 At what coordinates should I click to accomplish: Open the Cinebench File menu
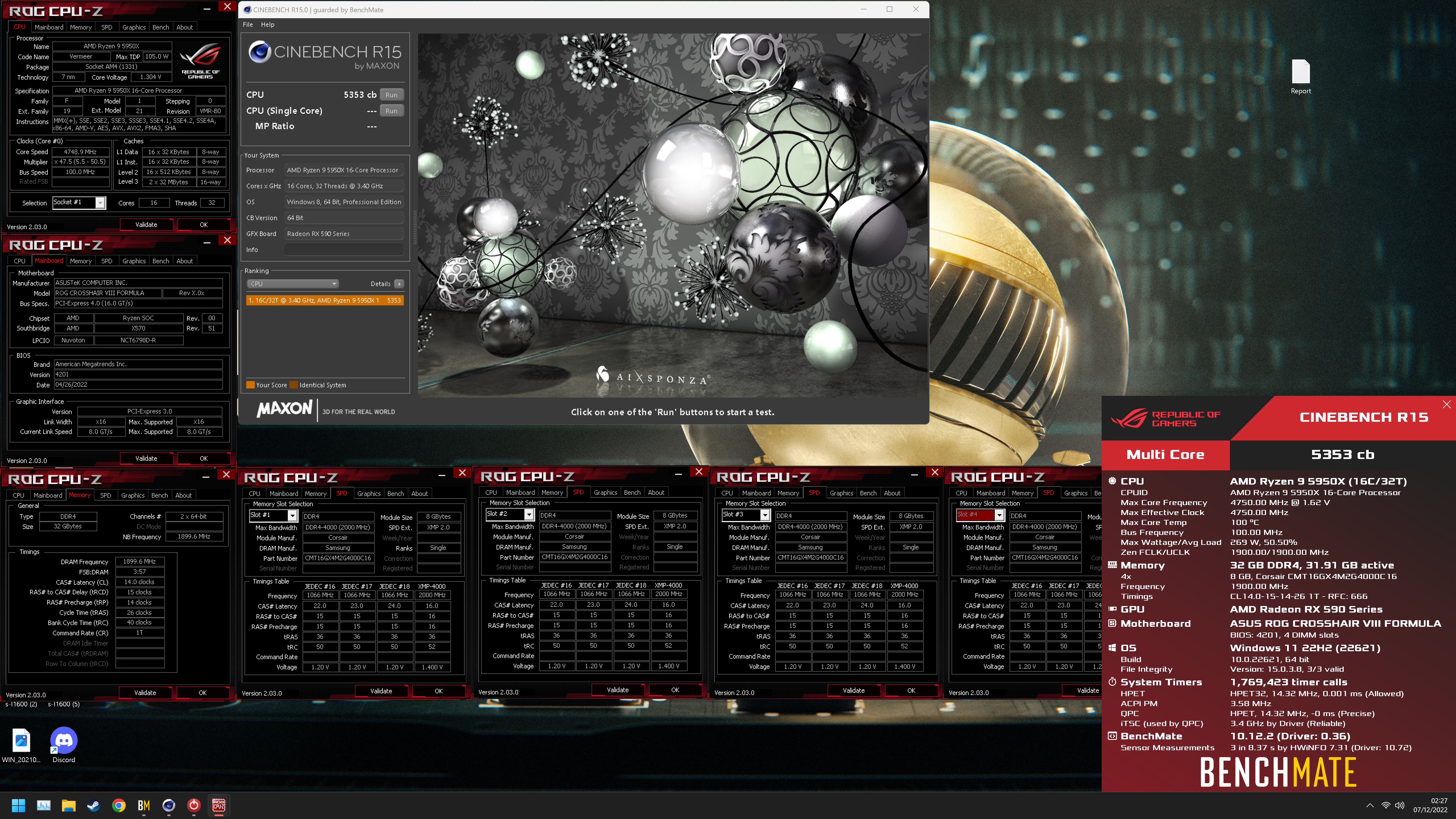[248, 24]
